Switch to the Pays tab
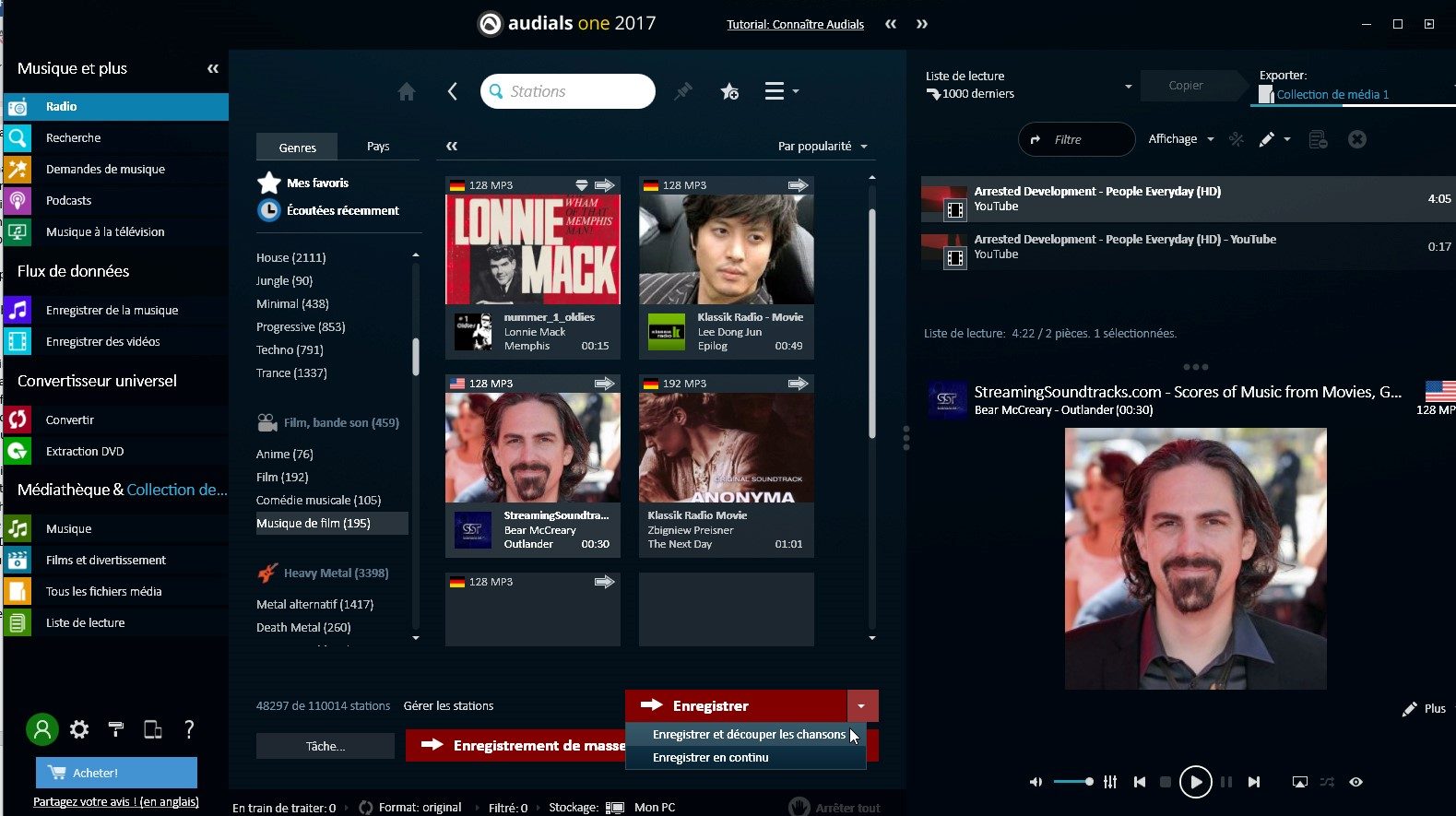1456x816 pixels. tap(378, 147)
